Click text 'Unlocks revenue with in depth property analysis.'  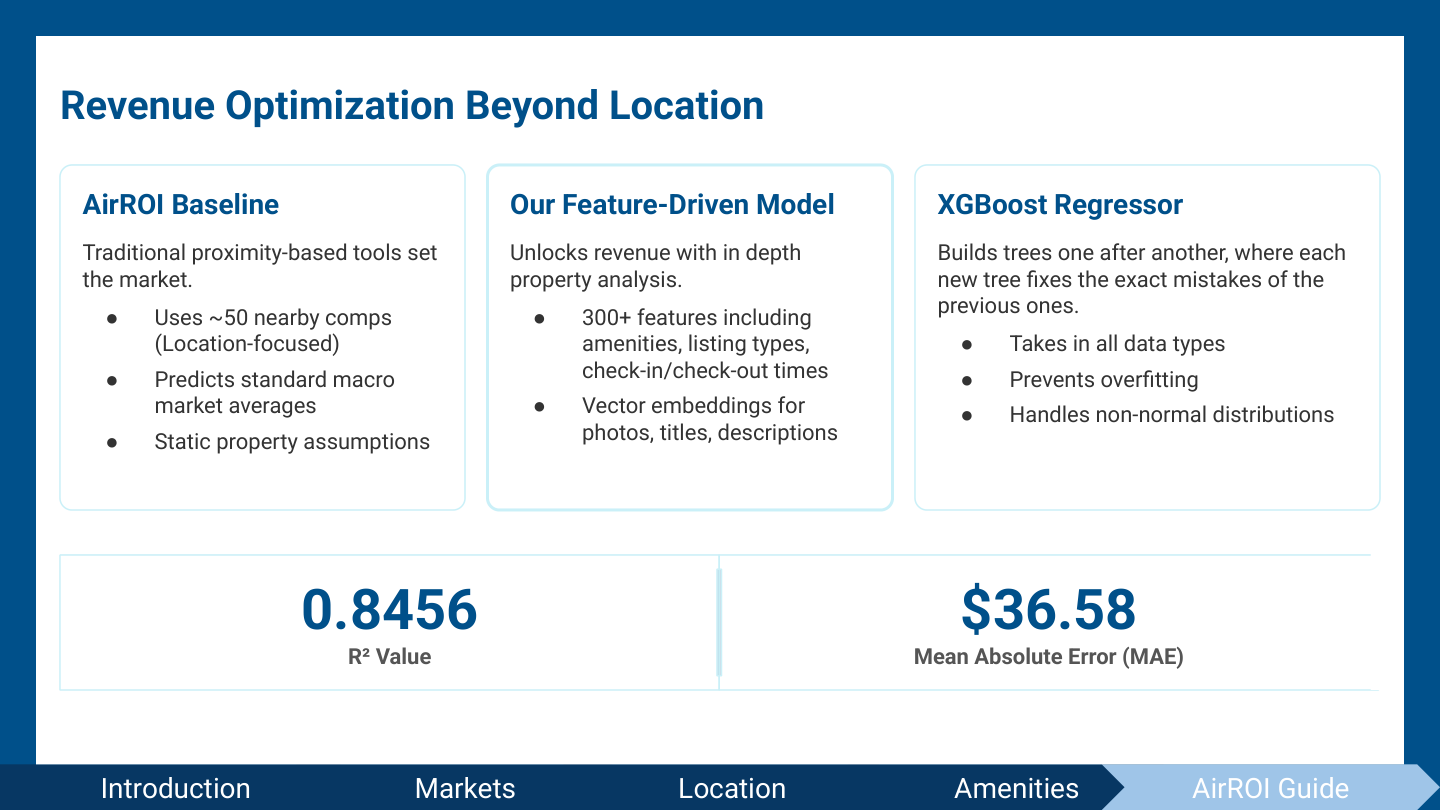pos(655,266)
